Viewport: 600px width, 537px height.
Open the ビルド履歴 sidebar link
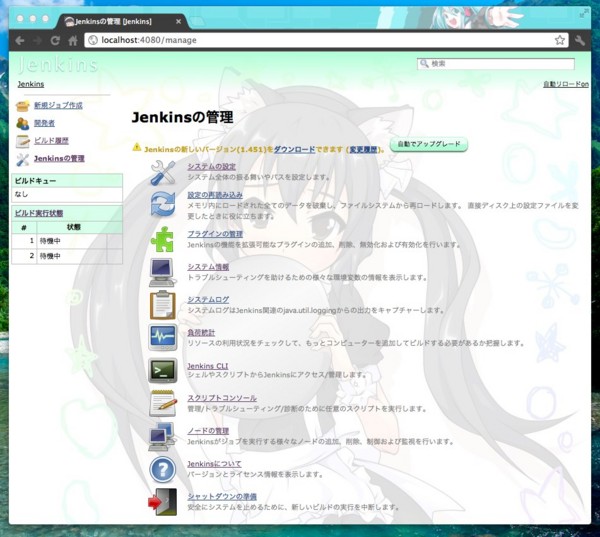(51, 140)
